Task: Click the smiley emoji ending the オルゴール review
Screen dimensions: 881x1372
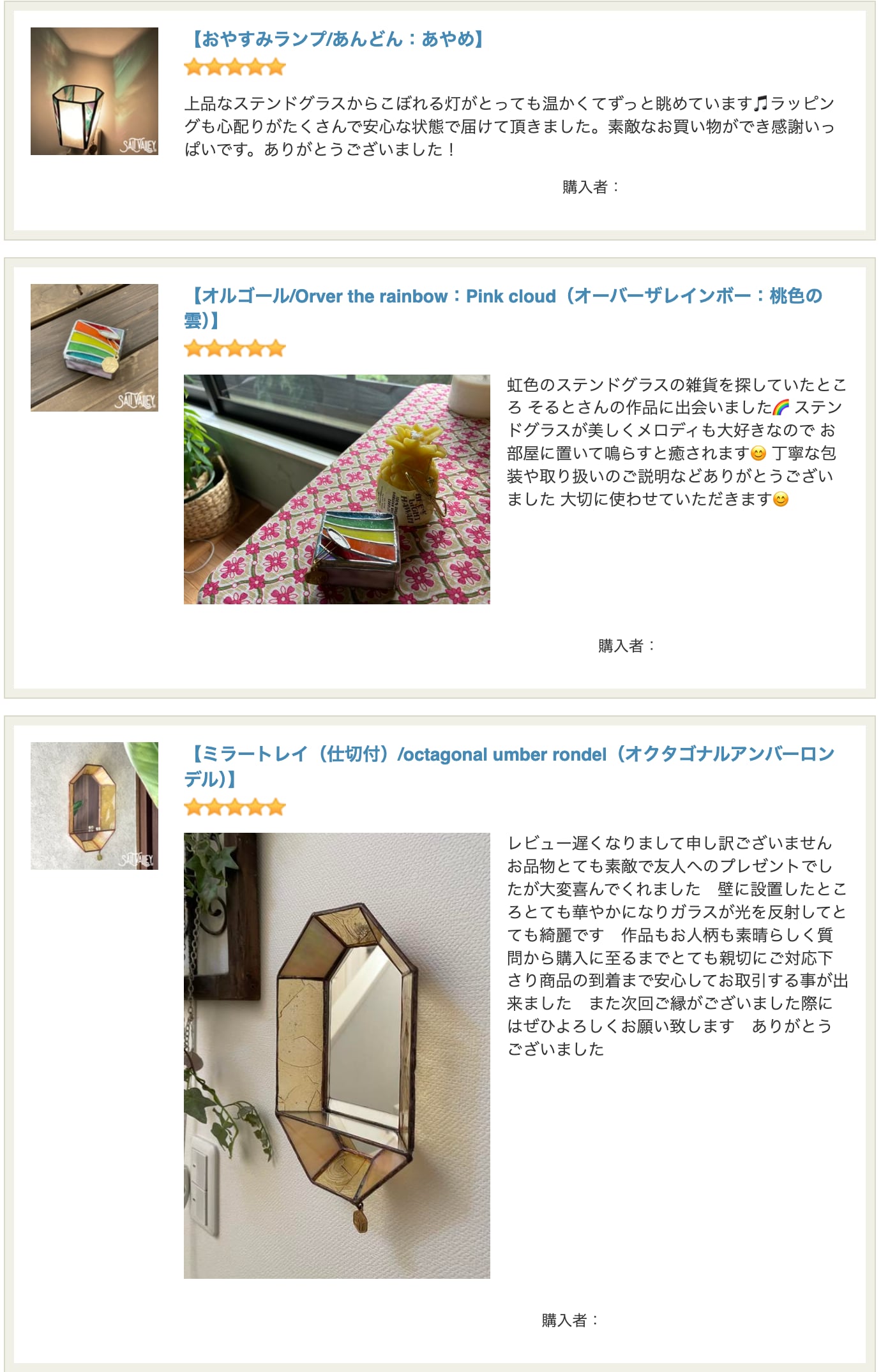Action: click(781, 499)
